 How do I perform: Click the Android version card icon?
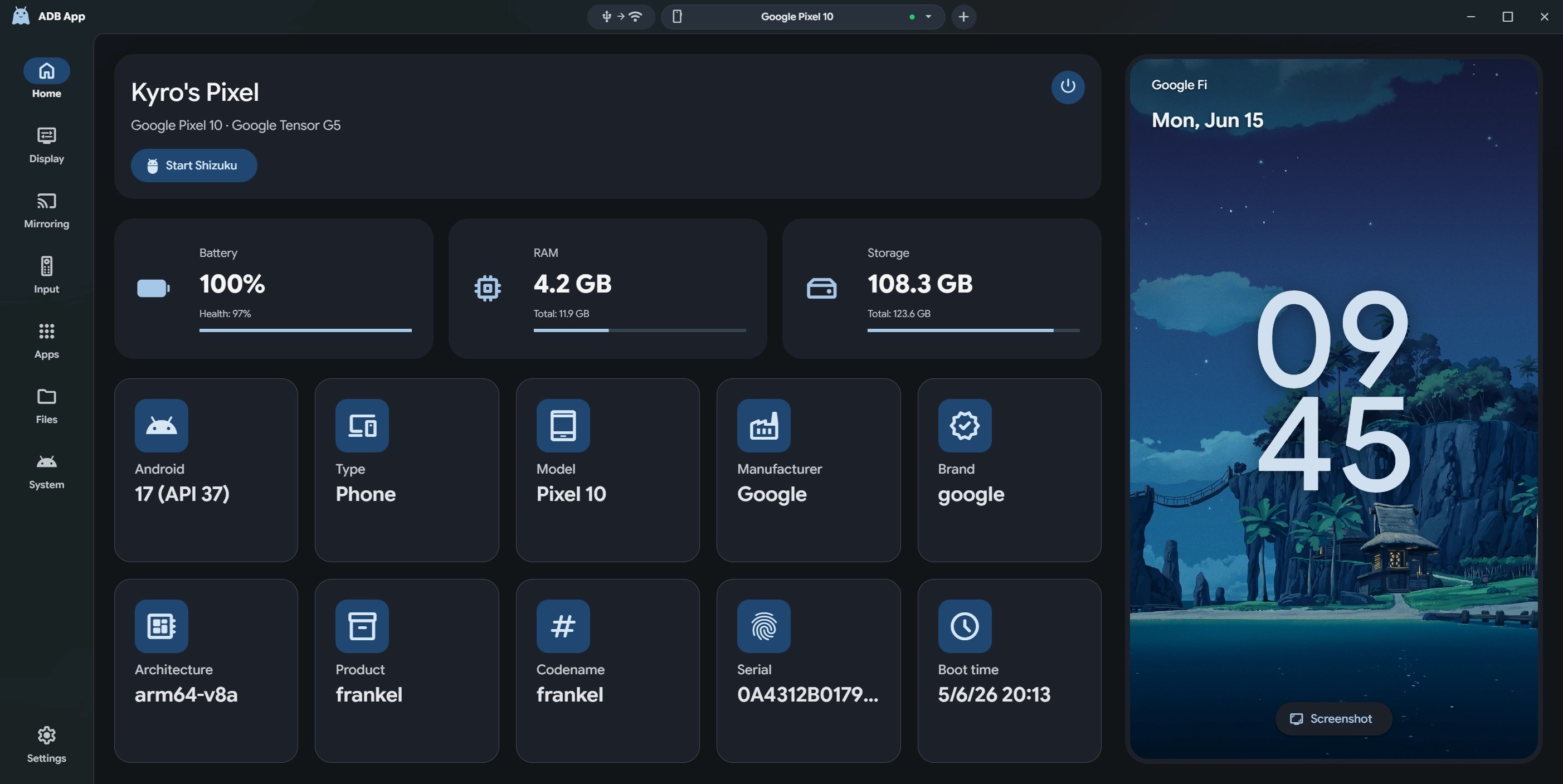(162, 425)
